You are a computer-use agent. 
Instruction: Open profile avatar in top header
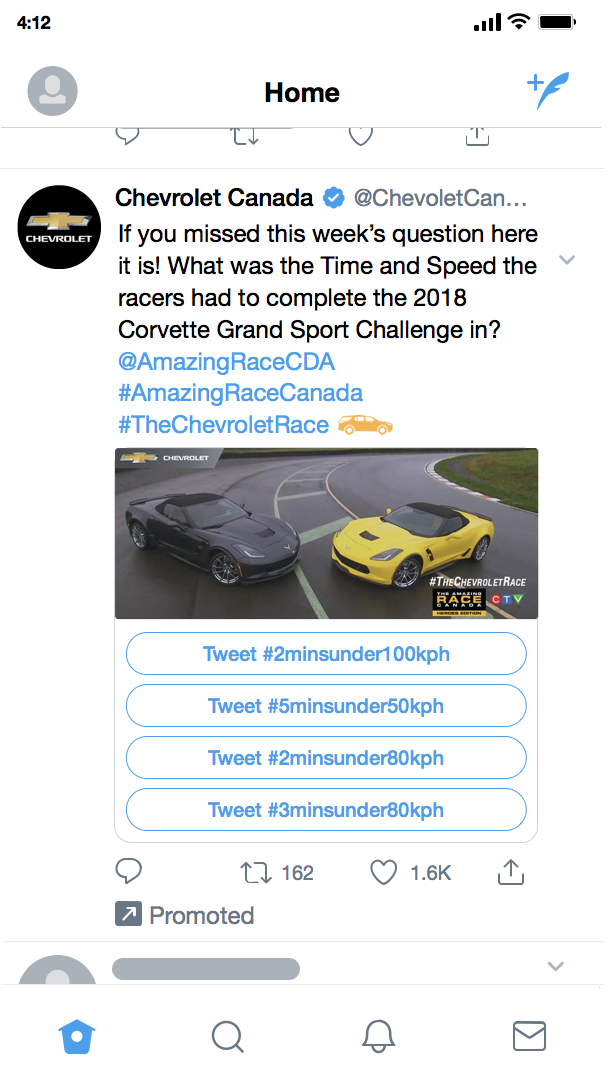click(x=52, y=92)
